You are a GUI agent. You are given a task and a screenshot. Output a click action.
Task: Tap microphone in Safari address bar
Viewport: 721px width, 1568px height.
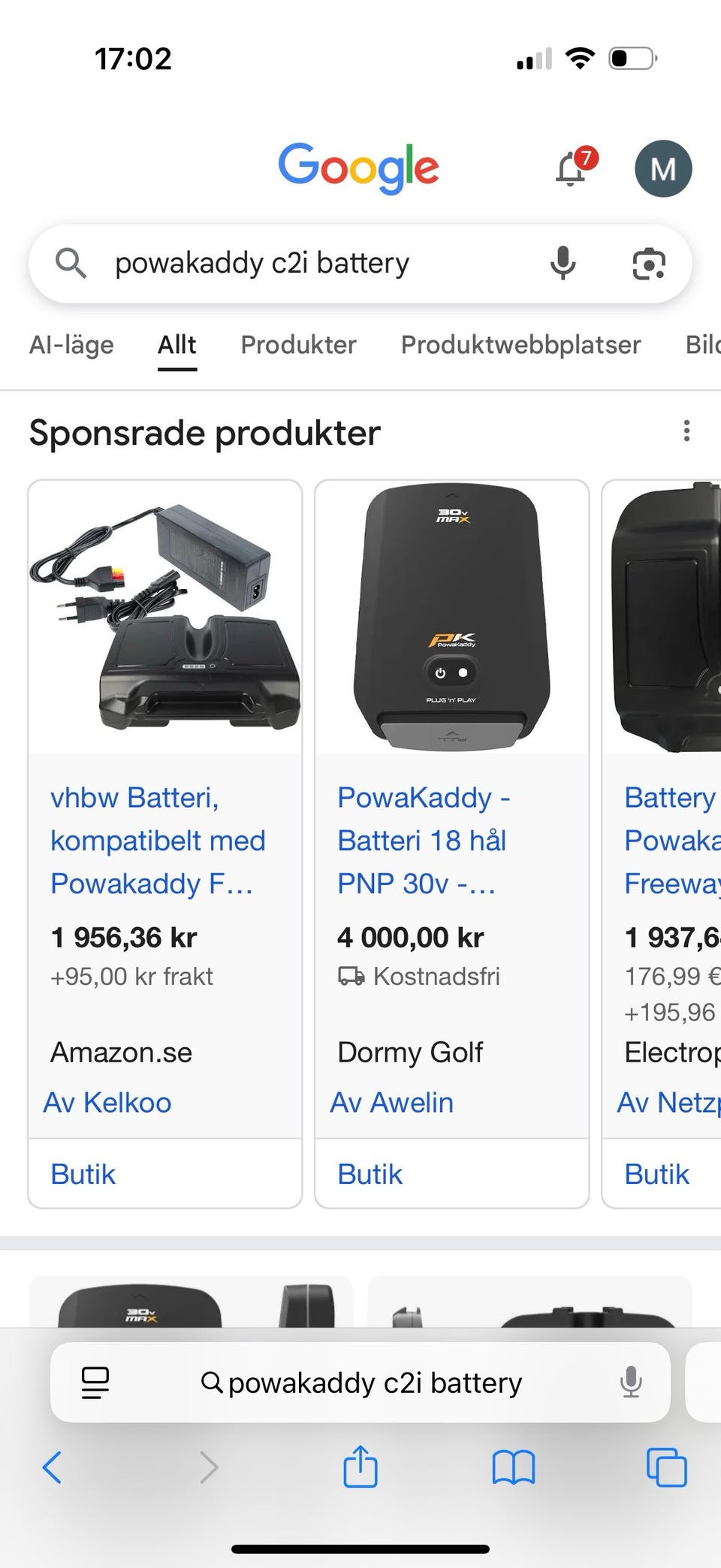(631, 1382)
